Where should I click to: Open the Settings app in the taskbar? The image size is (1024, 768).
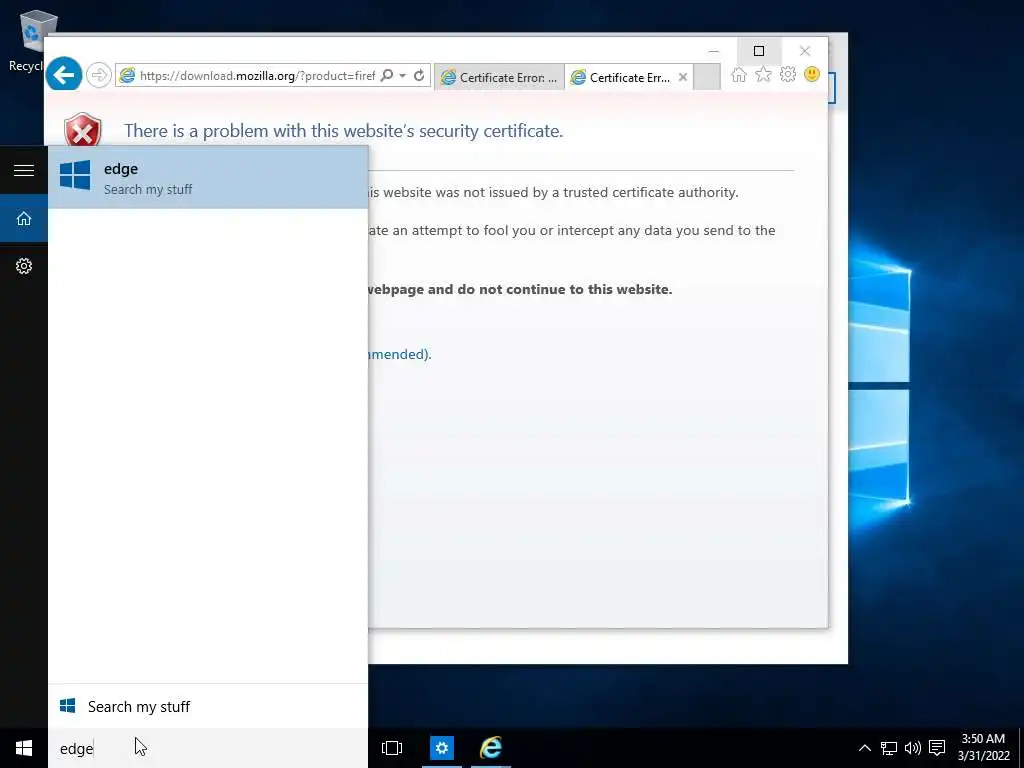441,748
